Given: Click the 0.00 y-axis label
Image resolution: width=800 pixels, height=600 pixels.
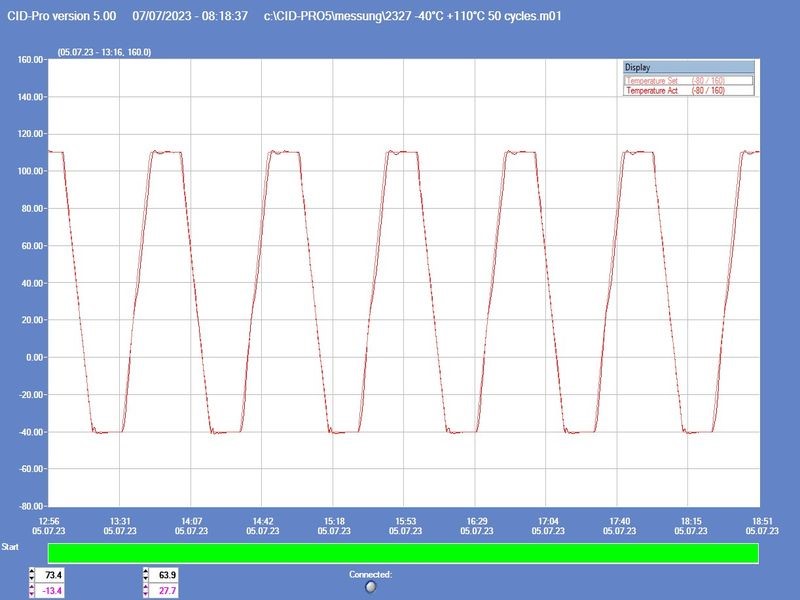Looking at the screenshot, I should [x=35, y=358].
